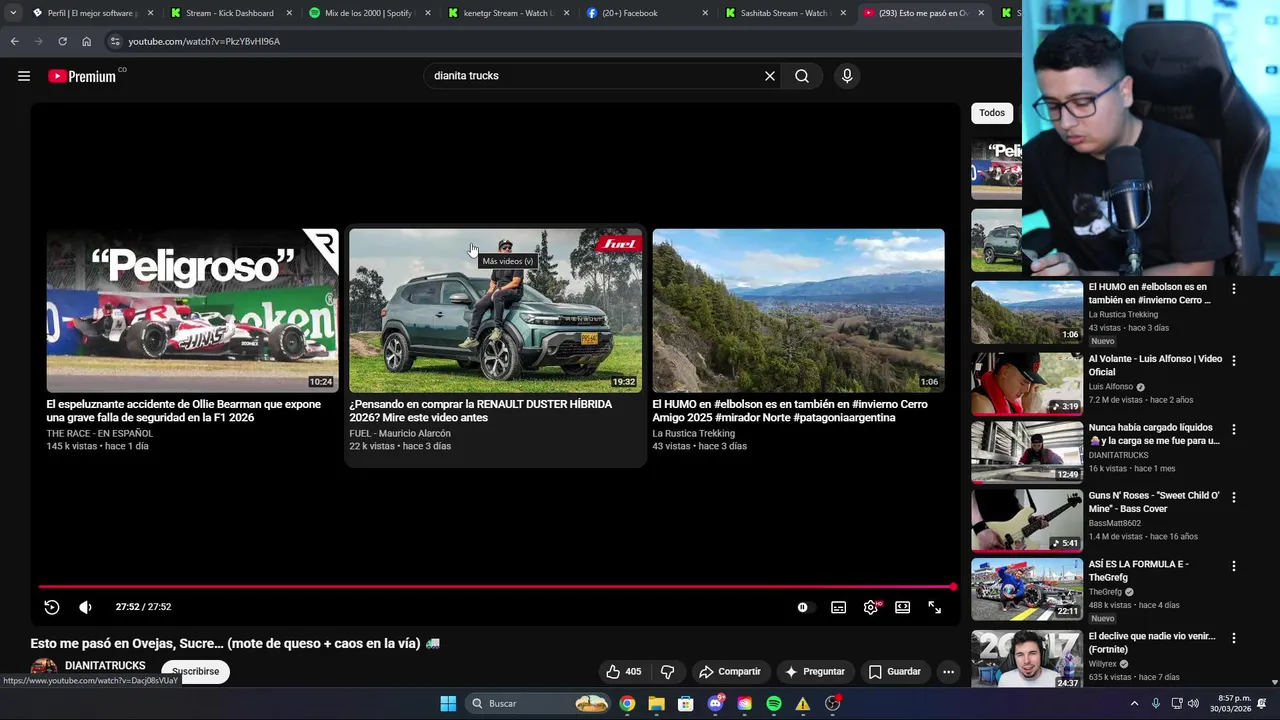Go to the browser home page icon

(87, 41)
